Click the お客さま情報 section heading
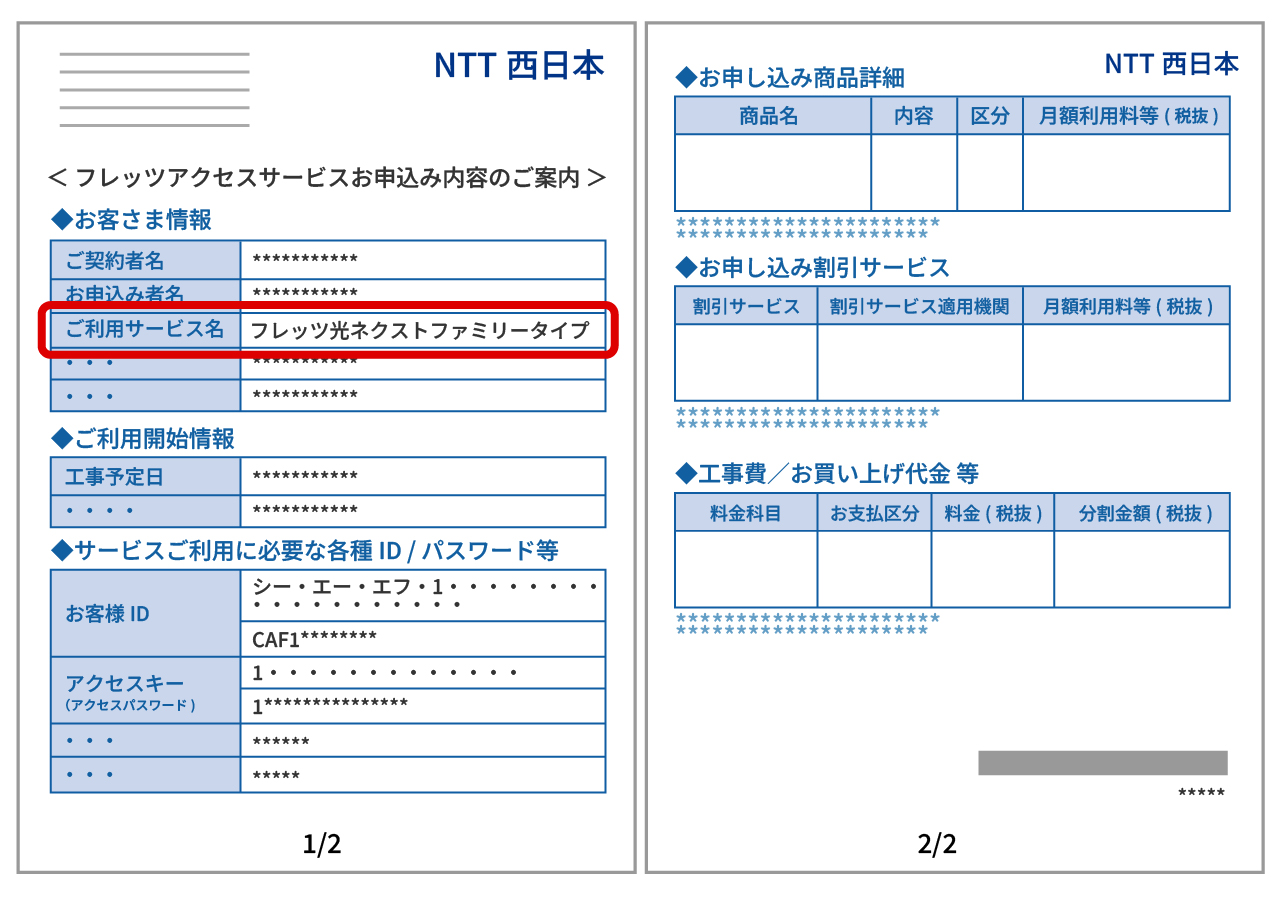The height and width of the screenshot is (901, 1286). coord(132,219)
